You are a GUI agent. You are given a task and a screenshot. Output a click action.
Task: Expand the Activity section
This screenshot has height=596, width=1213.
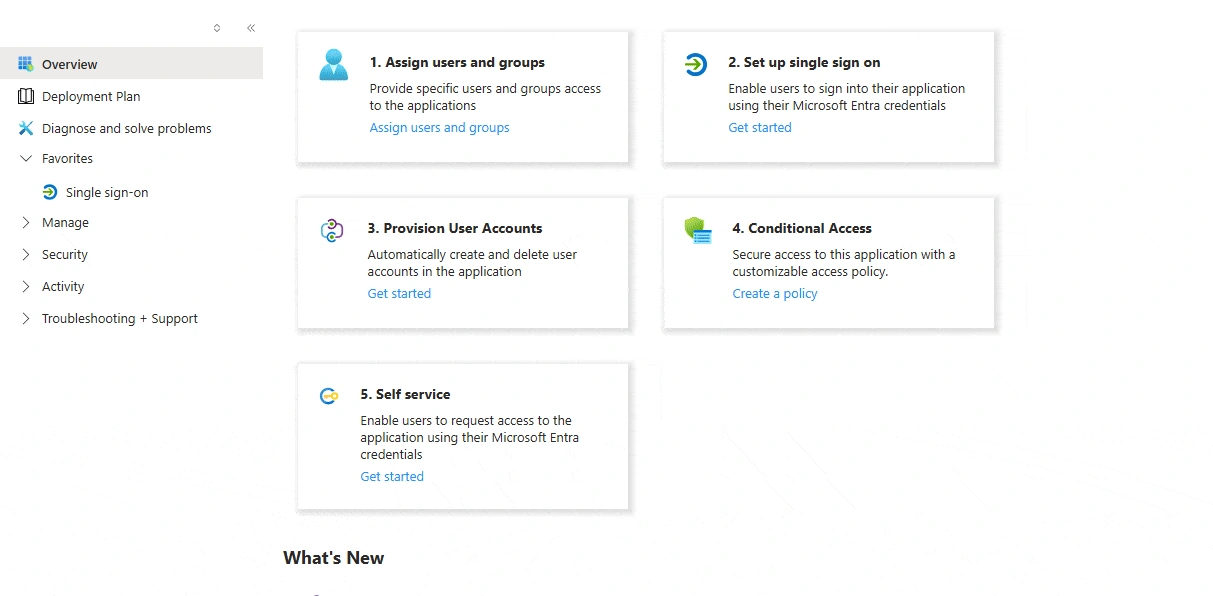24,286
